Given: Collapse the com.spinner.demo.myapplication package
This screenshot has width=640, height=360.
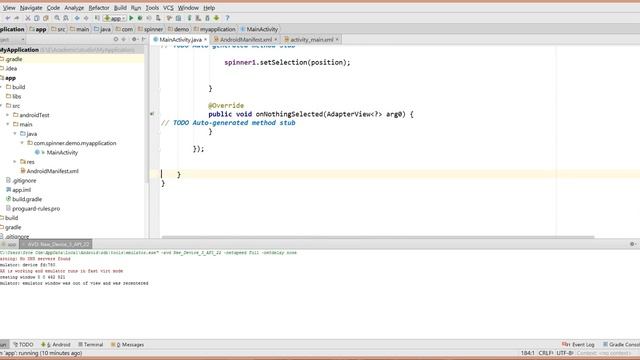Looking at the screenshot, I should tap(22, 143).
